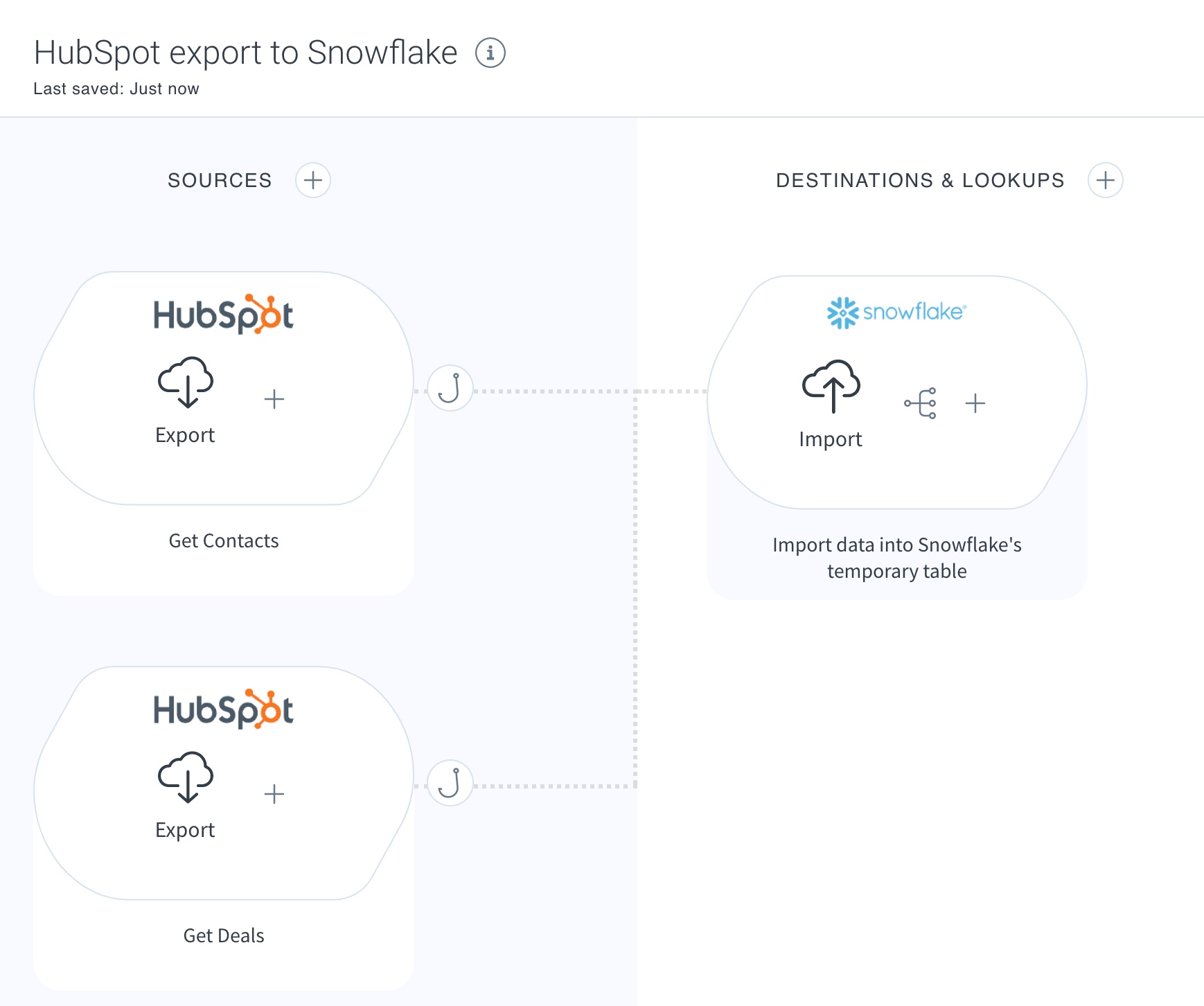Viewport: 1204px width, 1006px height.
Task: Click the Export label under Get Contacts
Action: (x=185, y=435)
